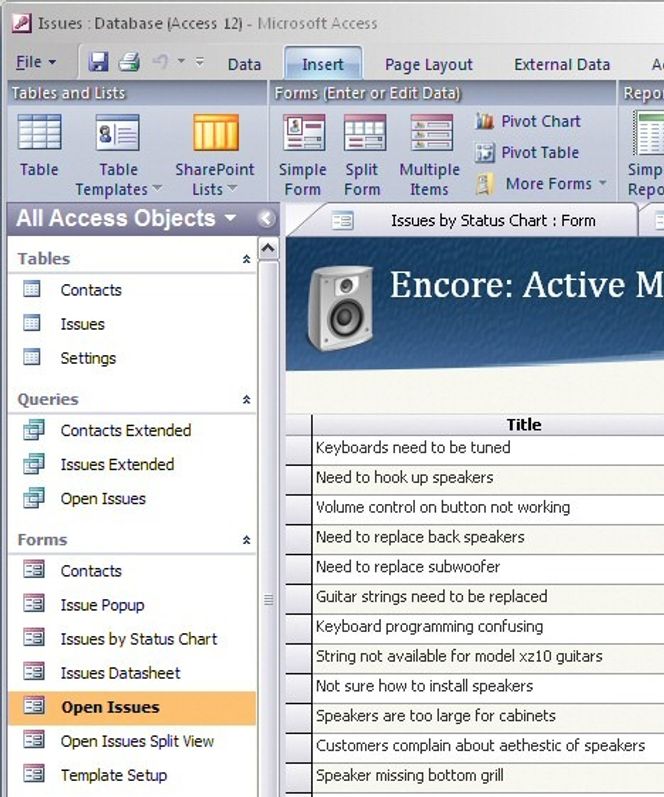
Task: Open the Template Setup form
Action: click(x=114, y=775)
